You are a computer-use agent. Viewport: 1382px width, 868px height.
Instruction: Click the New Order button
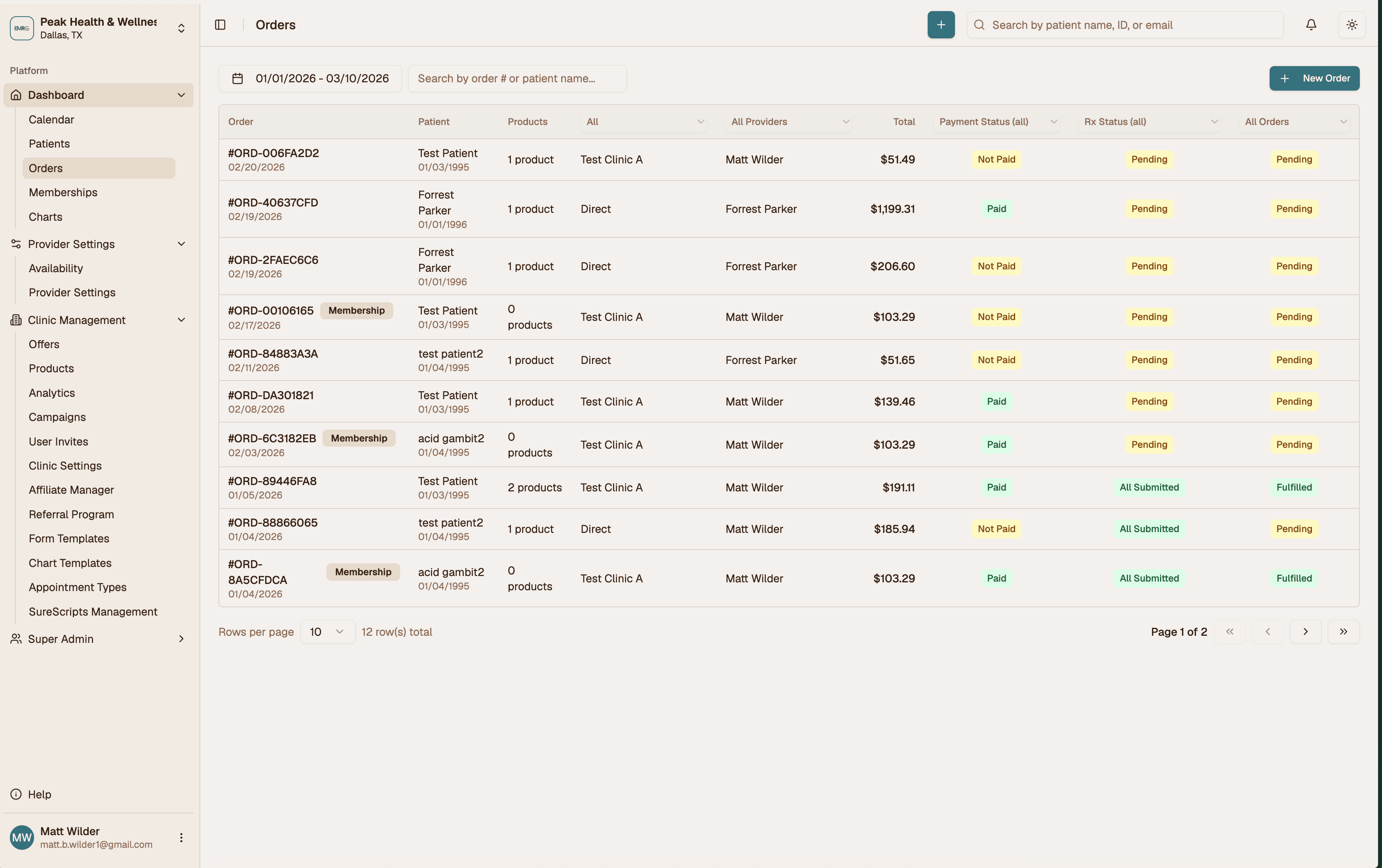coord(1315,78)
